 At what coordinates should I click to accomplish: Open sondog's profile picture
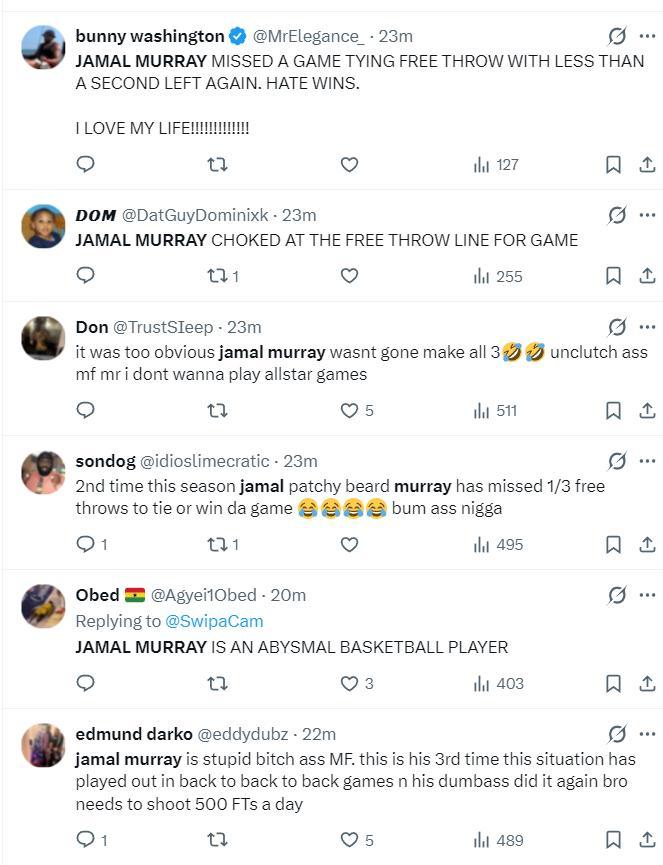pos(43,472)
